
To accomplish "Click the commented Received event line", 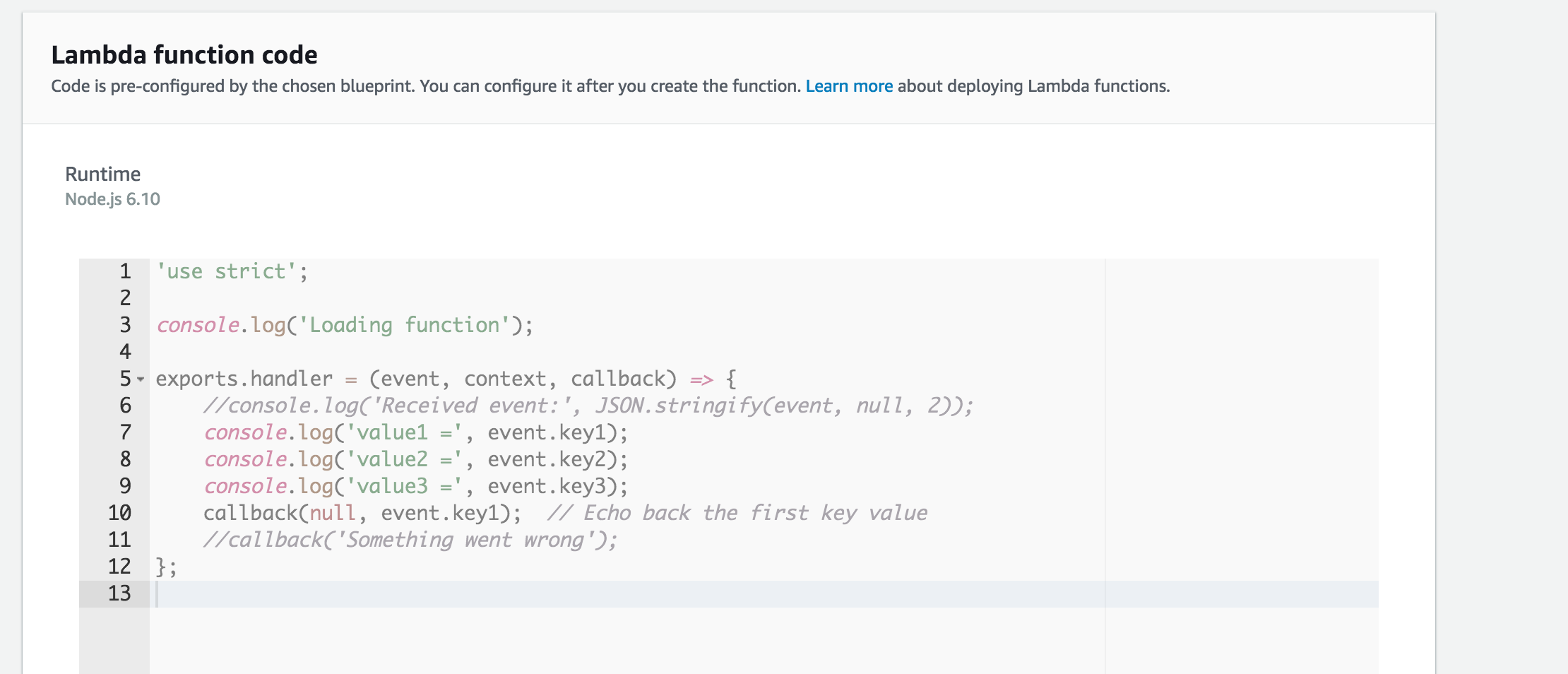I will tap(586, 405).
